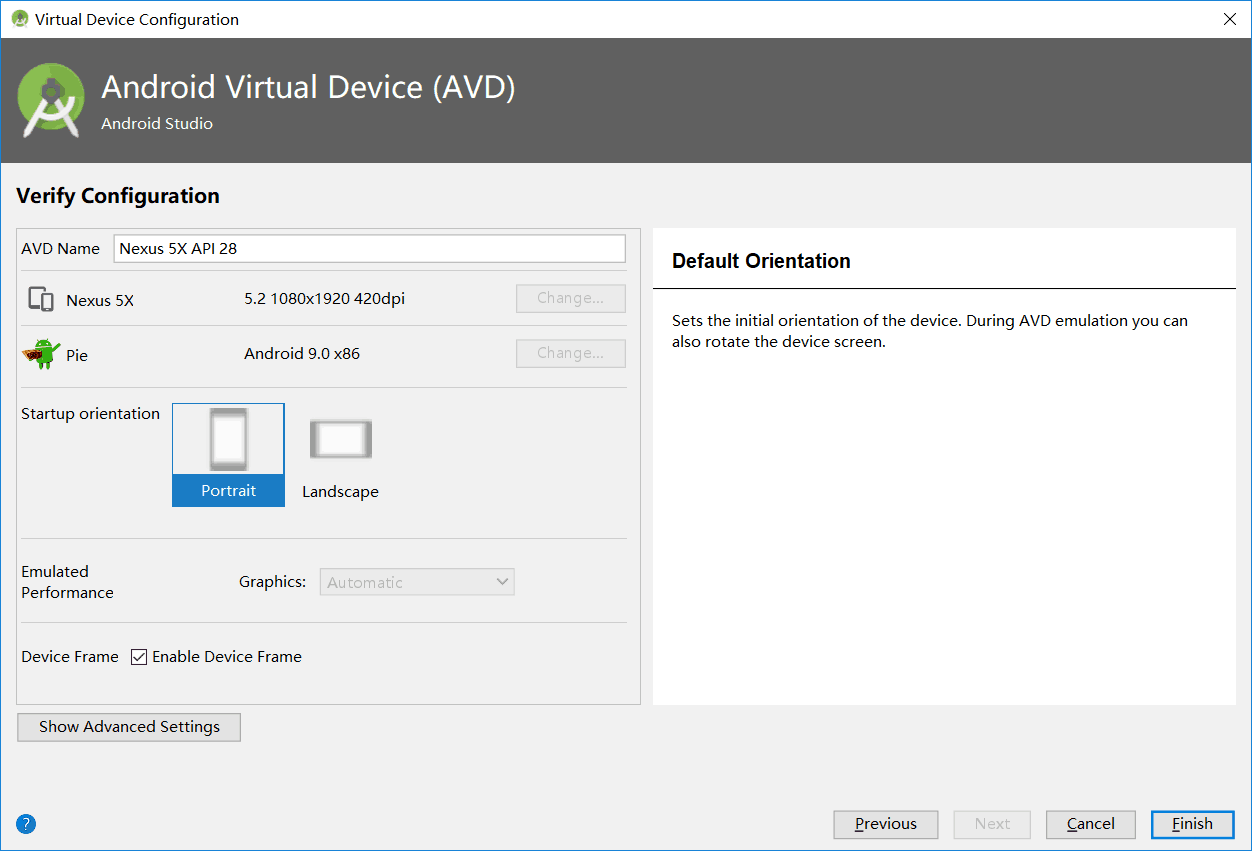This screenshot has height=851, width=1252.
Task: Click the 'Verify Configuration' heading
Action: pos(118,196)
